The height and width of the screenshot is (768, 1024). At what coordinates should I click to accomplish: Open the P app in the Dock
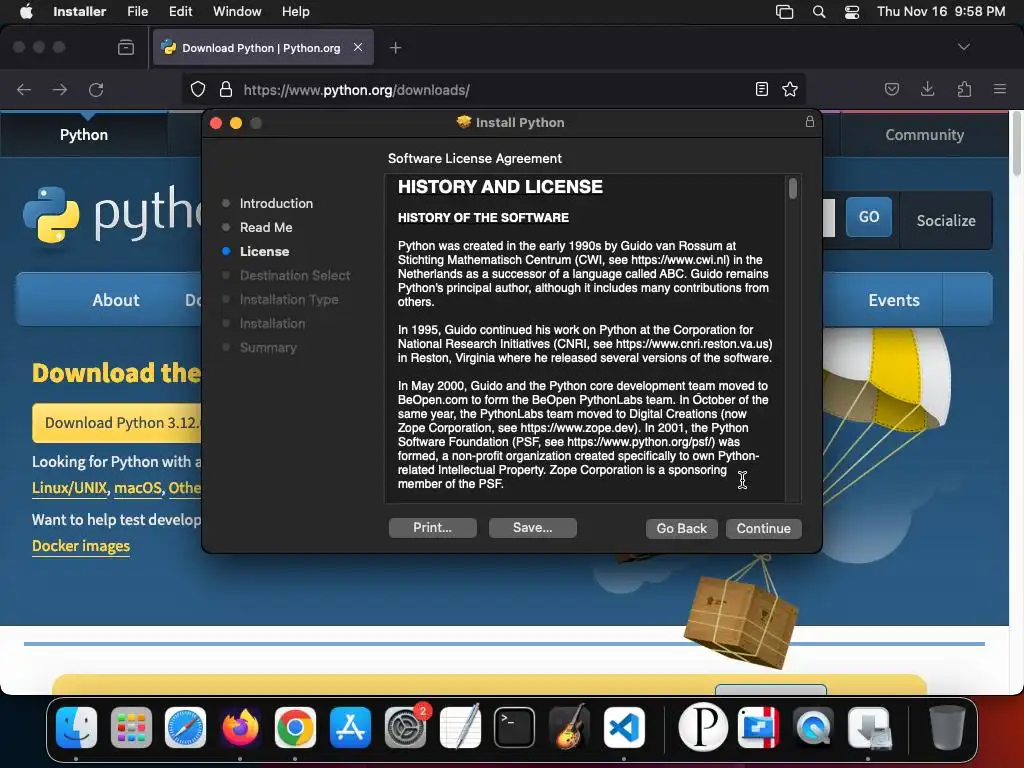click(x=703, y=728)
